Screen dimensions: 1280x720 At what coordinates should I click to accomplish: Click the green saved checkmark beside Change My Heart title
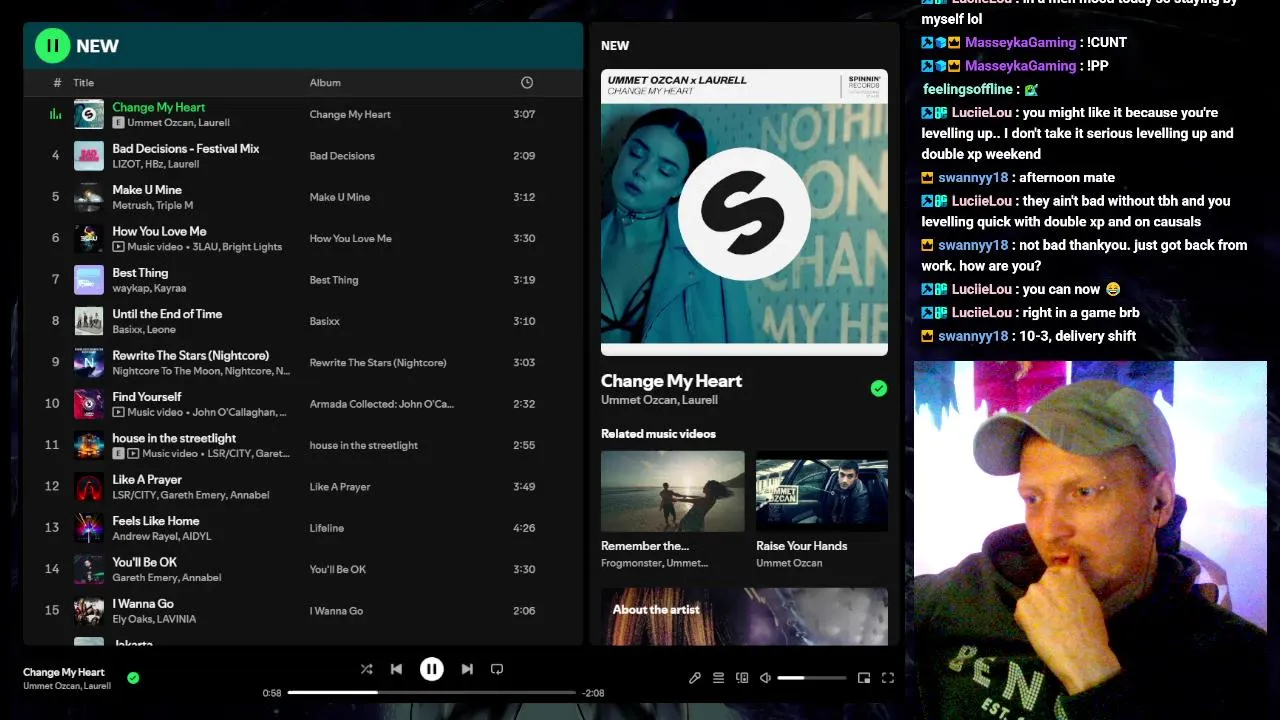878,388
